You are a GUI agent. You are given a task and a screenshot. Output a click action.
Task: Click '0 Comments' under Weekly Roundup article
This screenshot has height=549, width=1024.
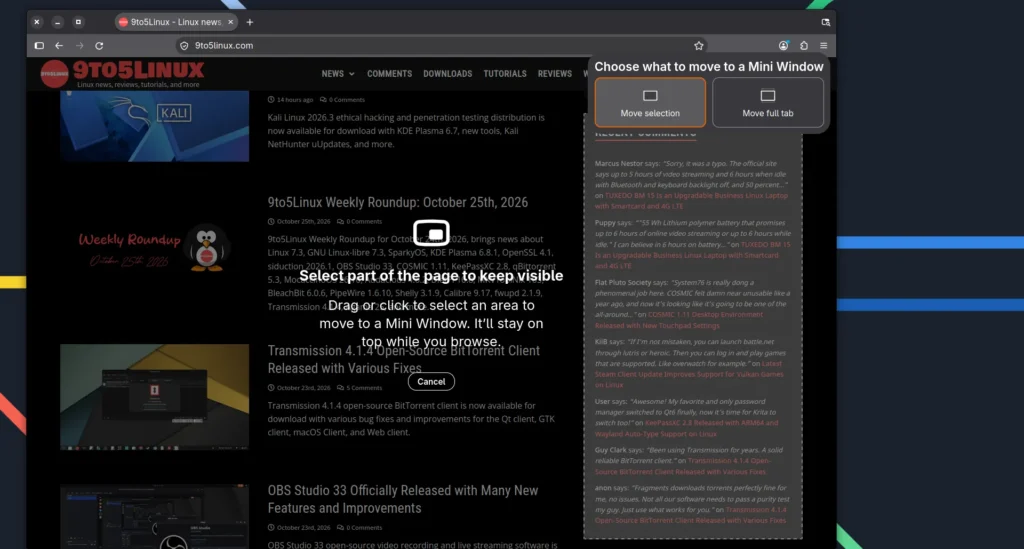[x=359, y=221]
